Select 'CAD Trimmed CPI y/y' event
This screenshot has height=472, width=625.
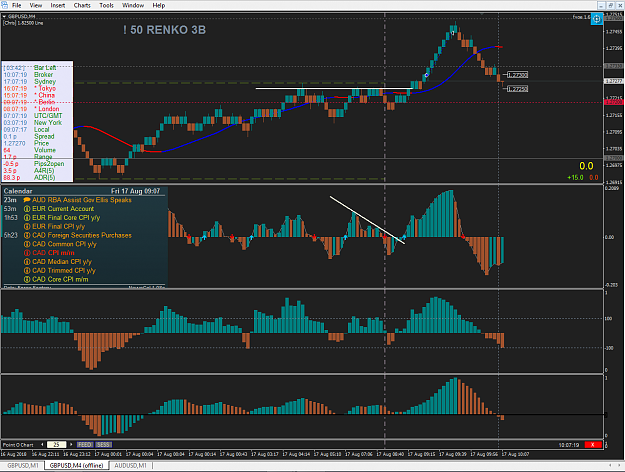click(64, 270)
